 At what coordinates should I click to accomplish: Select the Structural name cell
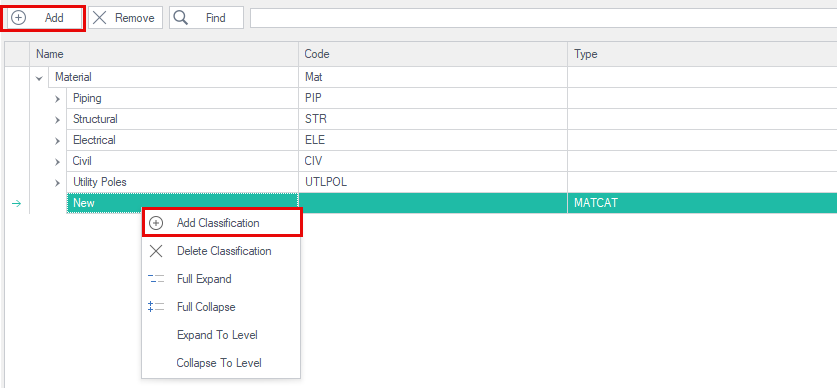[x=183, y=119]
